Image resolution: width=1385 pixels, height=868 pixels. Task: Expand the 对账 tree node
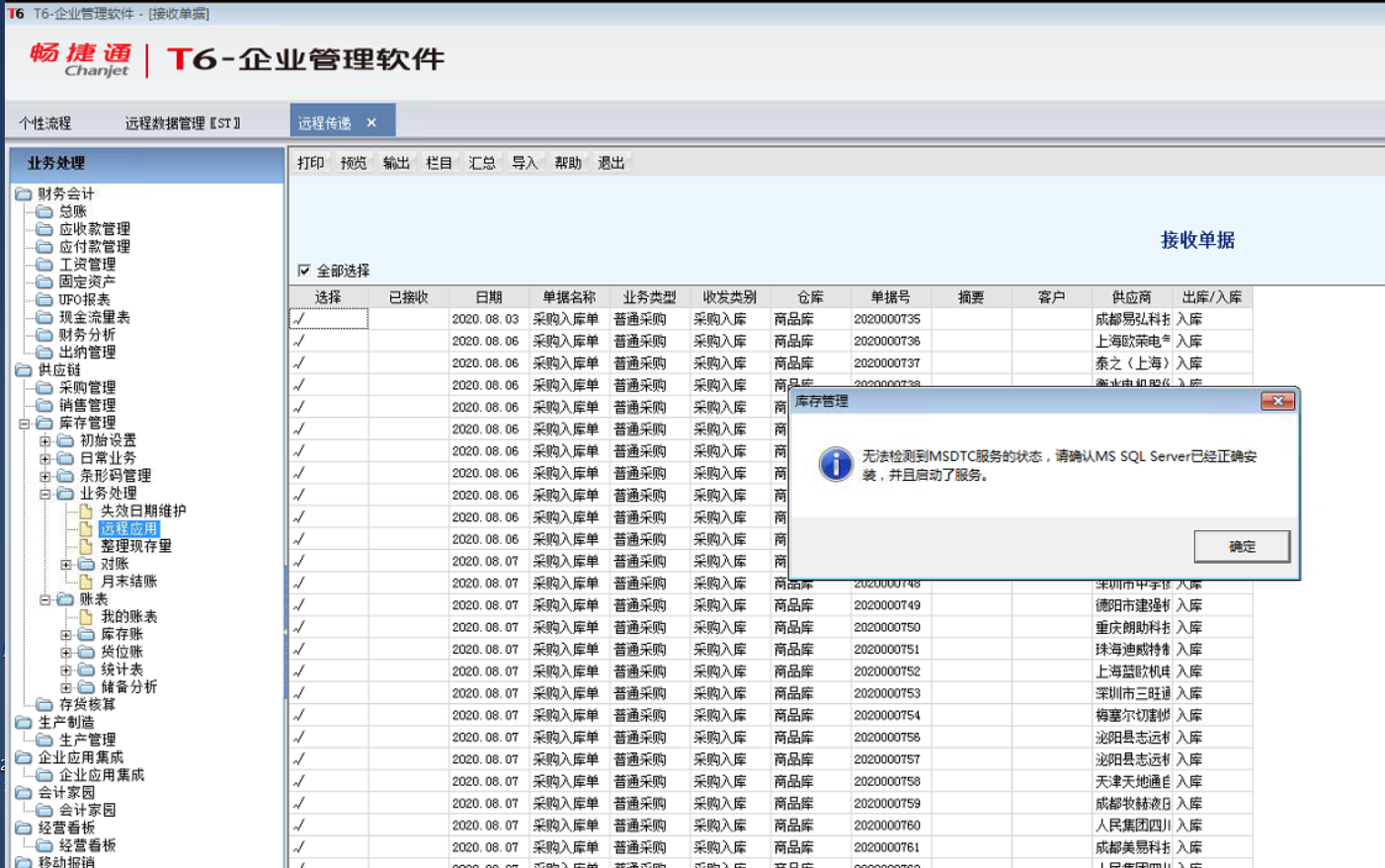point(66,564)
